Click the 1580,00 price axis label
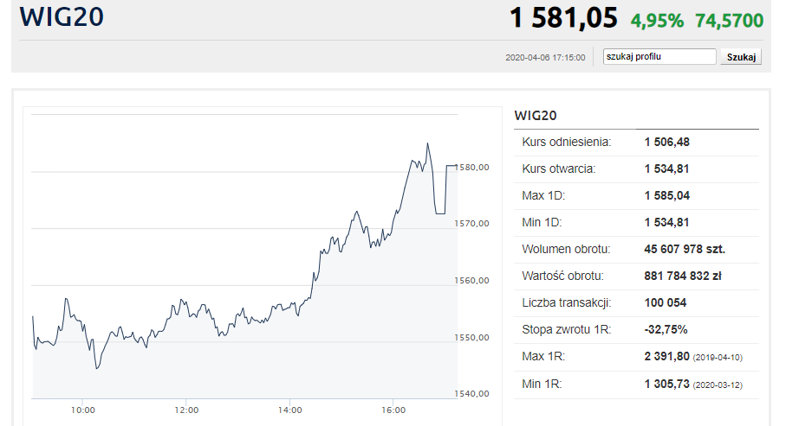Viewport: 786px width, 426px height. tap(472, 167)
